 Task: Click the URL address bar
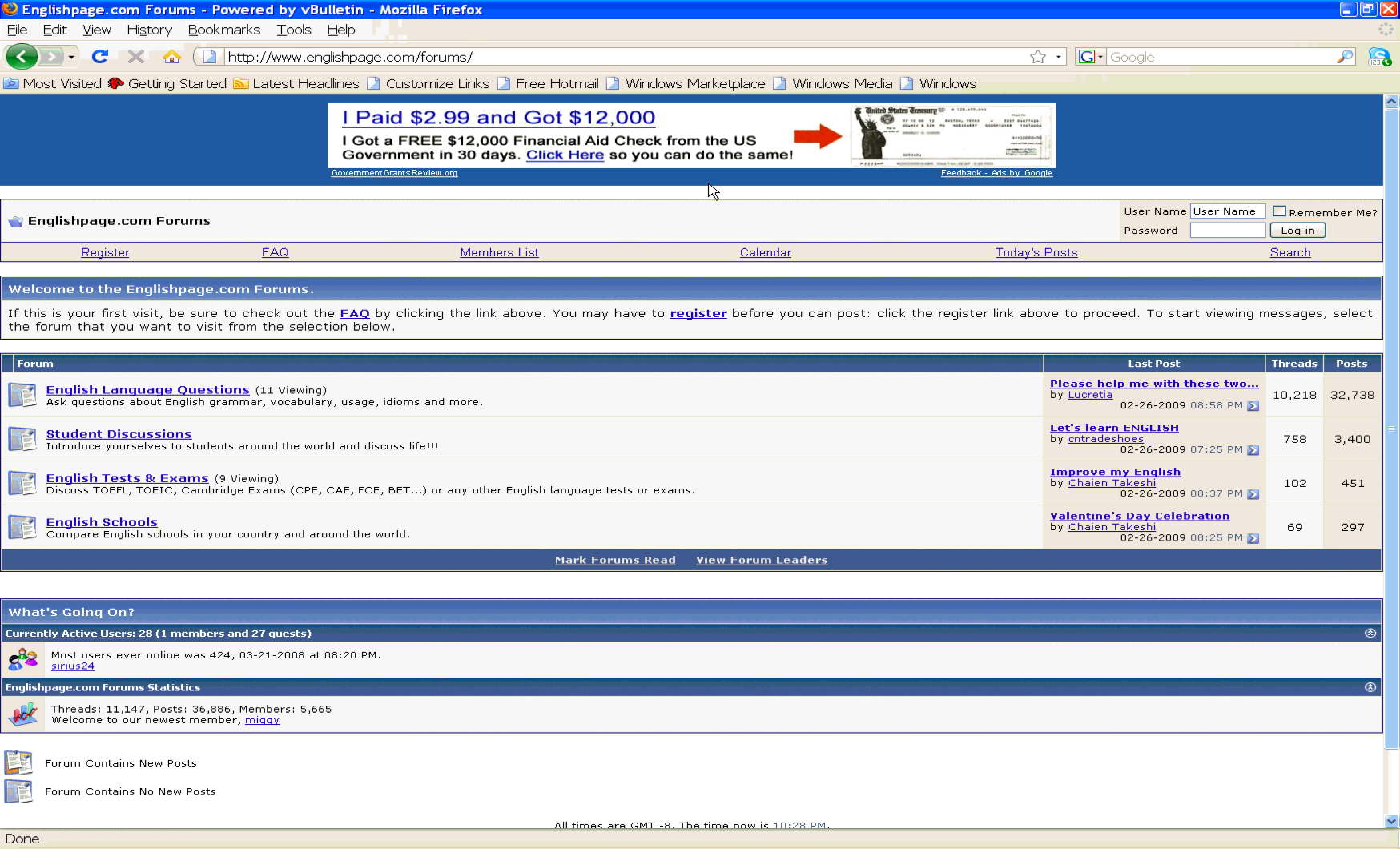point(625,57)
